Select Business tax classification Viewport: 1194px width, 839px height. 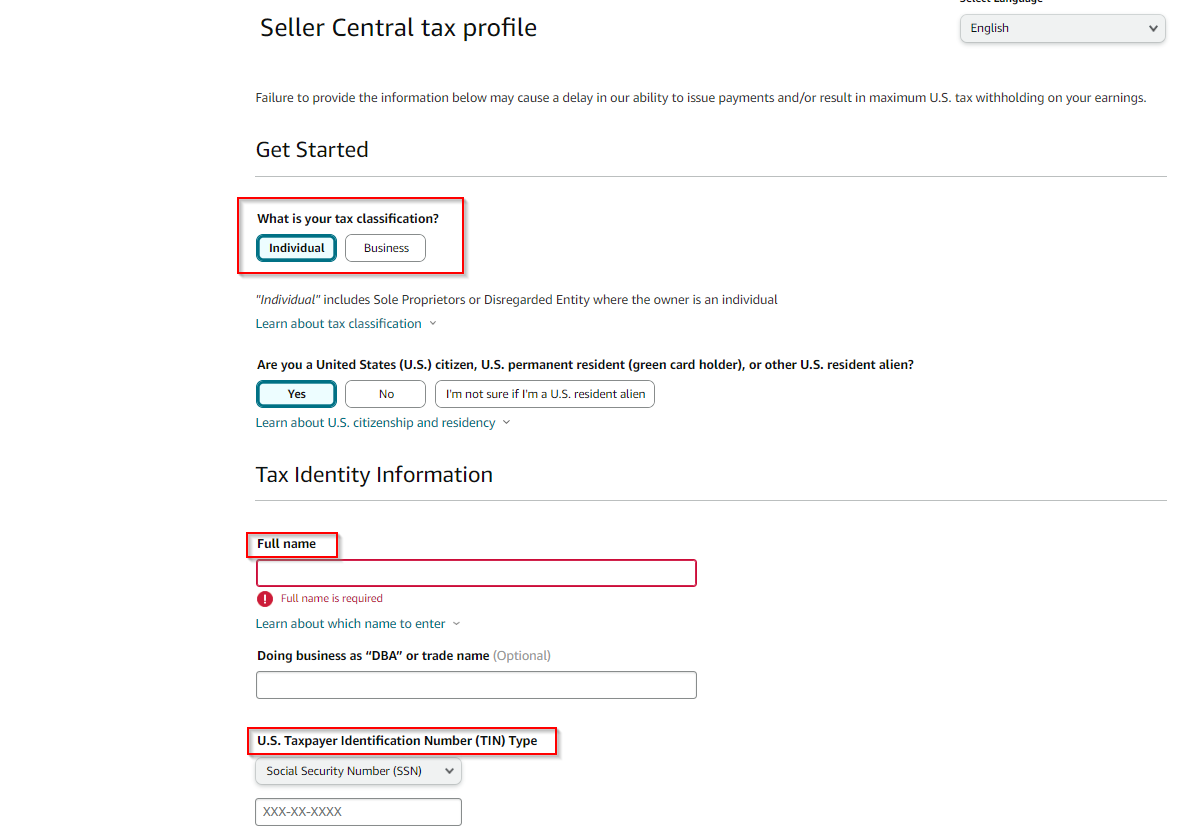click(385, 248)
